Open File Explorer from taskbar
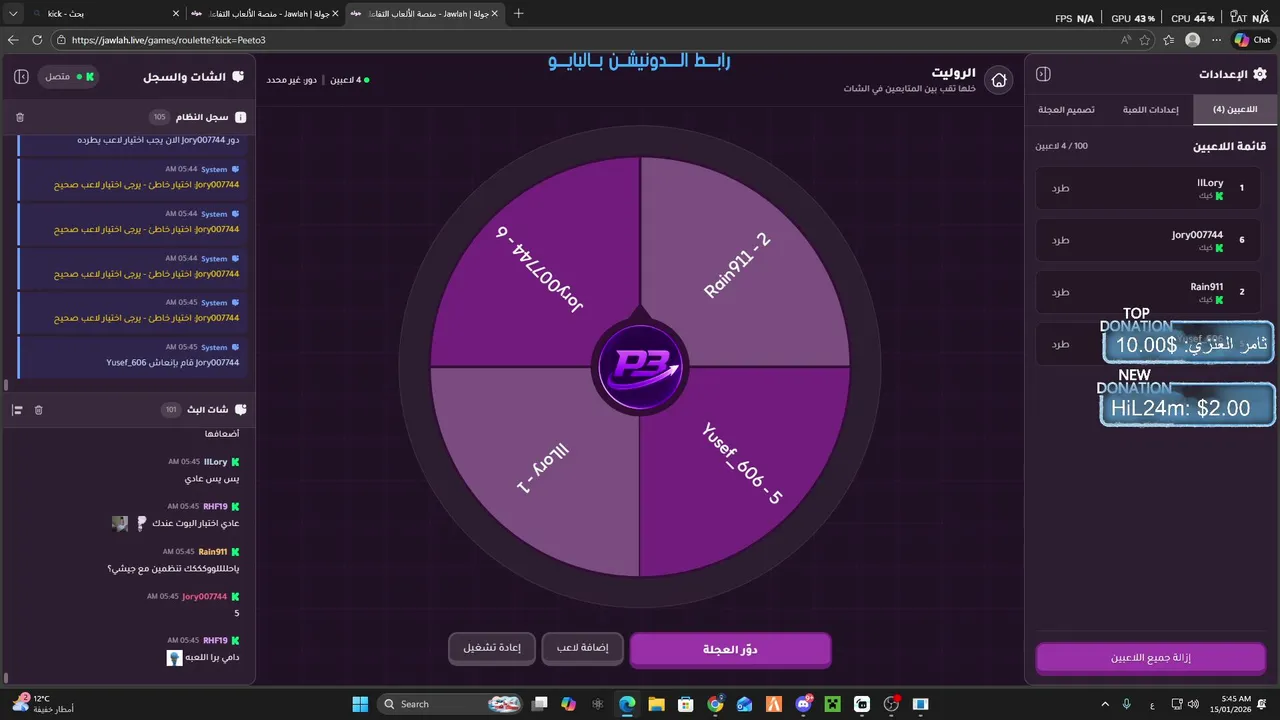The height and width of the screenshot is (720, 1280). coord(656,704)
